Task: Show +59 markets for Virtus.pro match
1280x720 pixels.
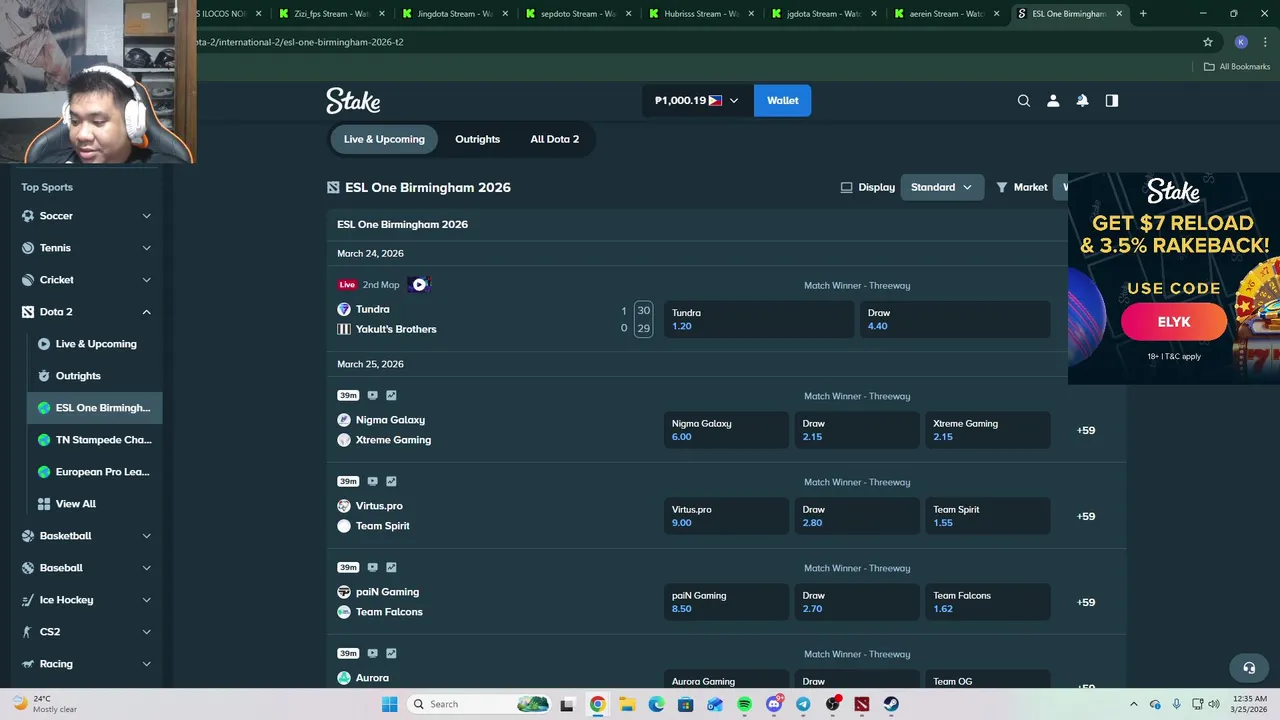Action: click(x=1086, y=516)
